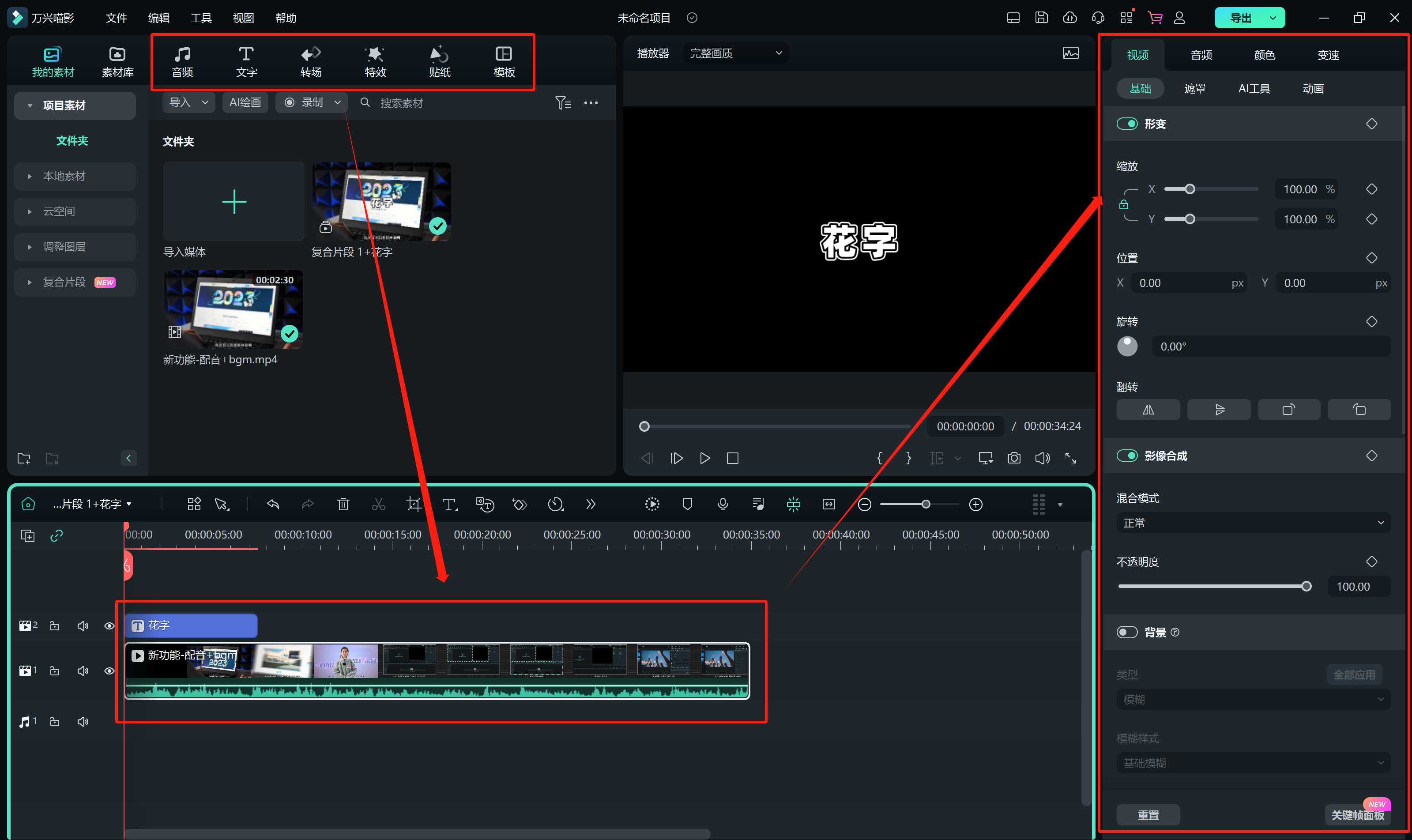Adjust the 不透明度 opacity slider handle
The height and width of the screenshot is (840, 1412).
pos(1306,587)
